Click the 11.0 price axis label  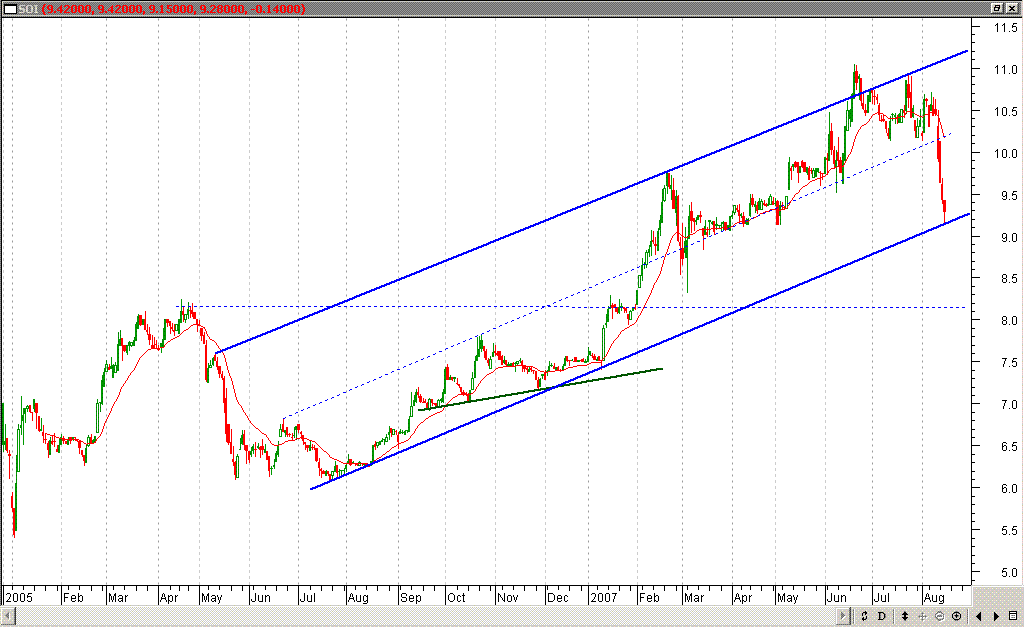1006,69
